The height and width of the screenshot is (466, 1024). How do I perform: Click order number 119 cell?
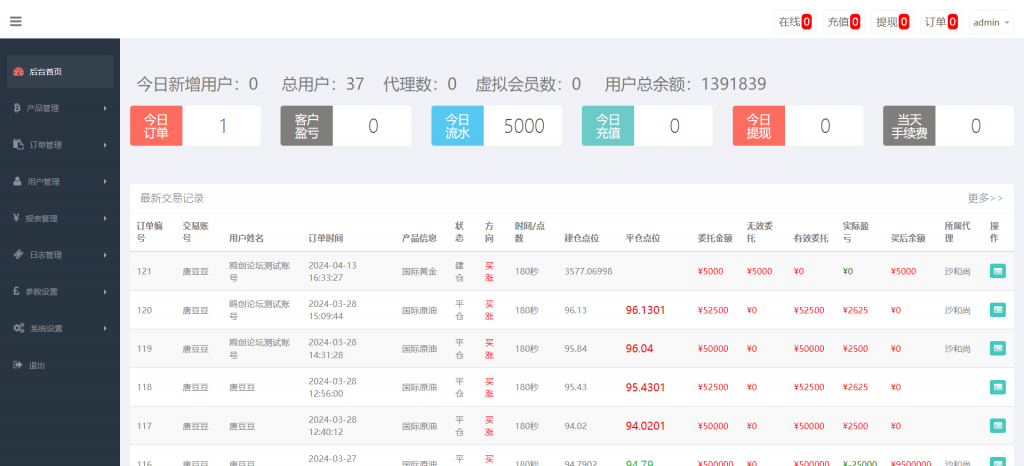pyautogui.click(x=144, y=349)
